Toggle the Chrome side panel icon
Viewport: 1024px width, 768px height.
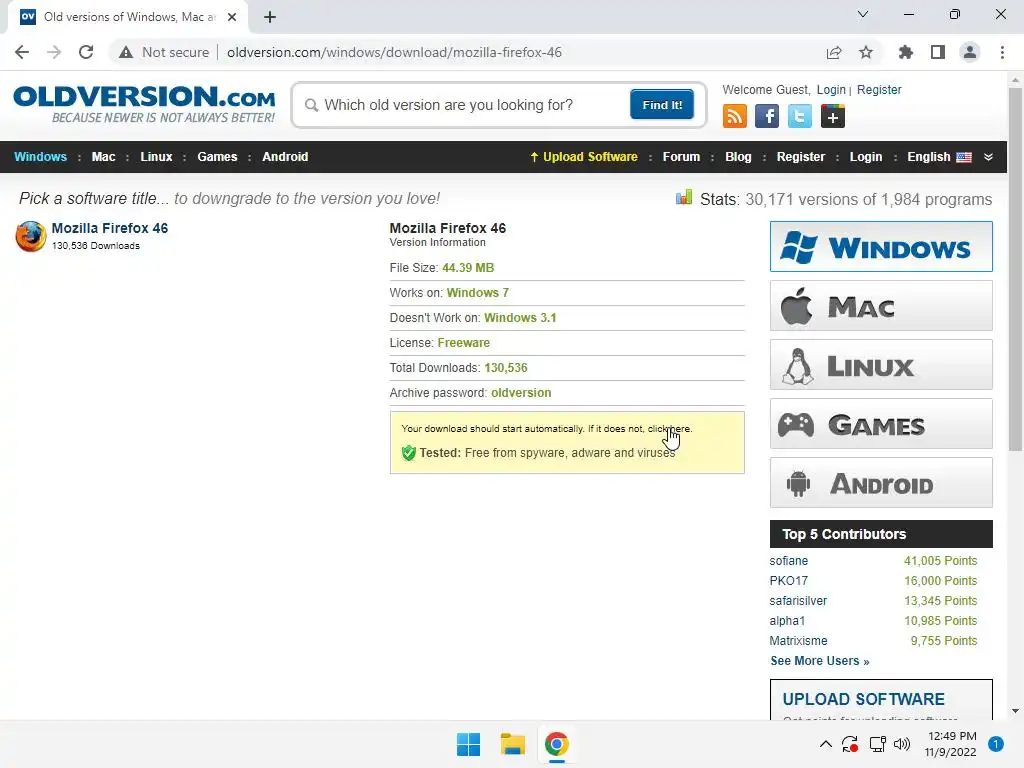(938, 52)
